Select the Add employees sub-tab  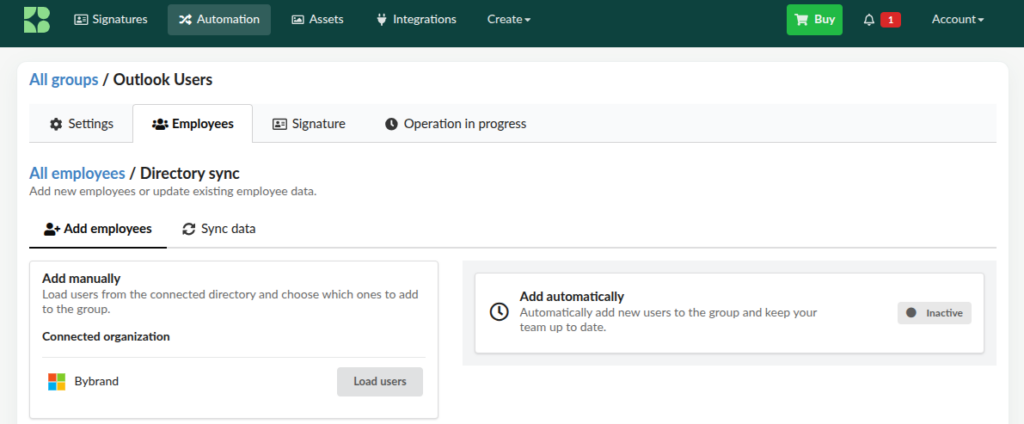pyautogui.click(x=98, y=229)
